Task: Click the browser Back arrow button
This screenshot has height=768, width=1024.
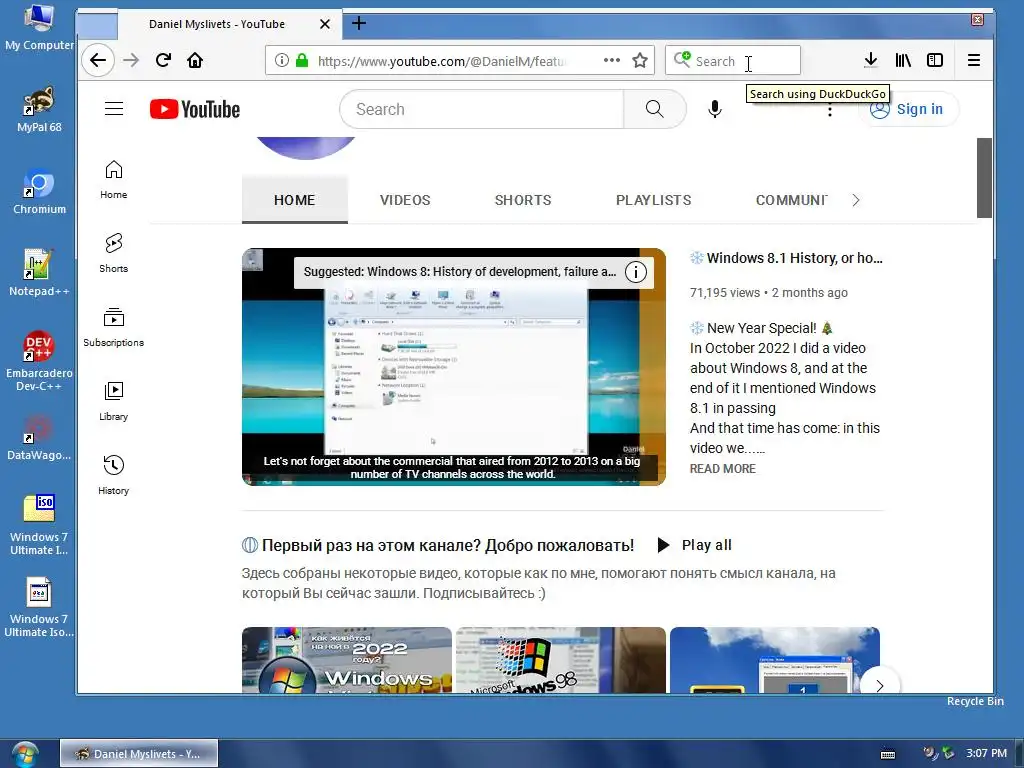Action: 98,61
